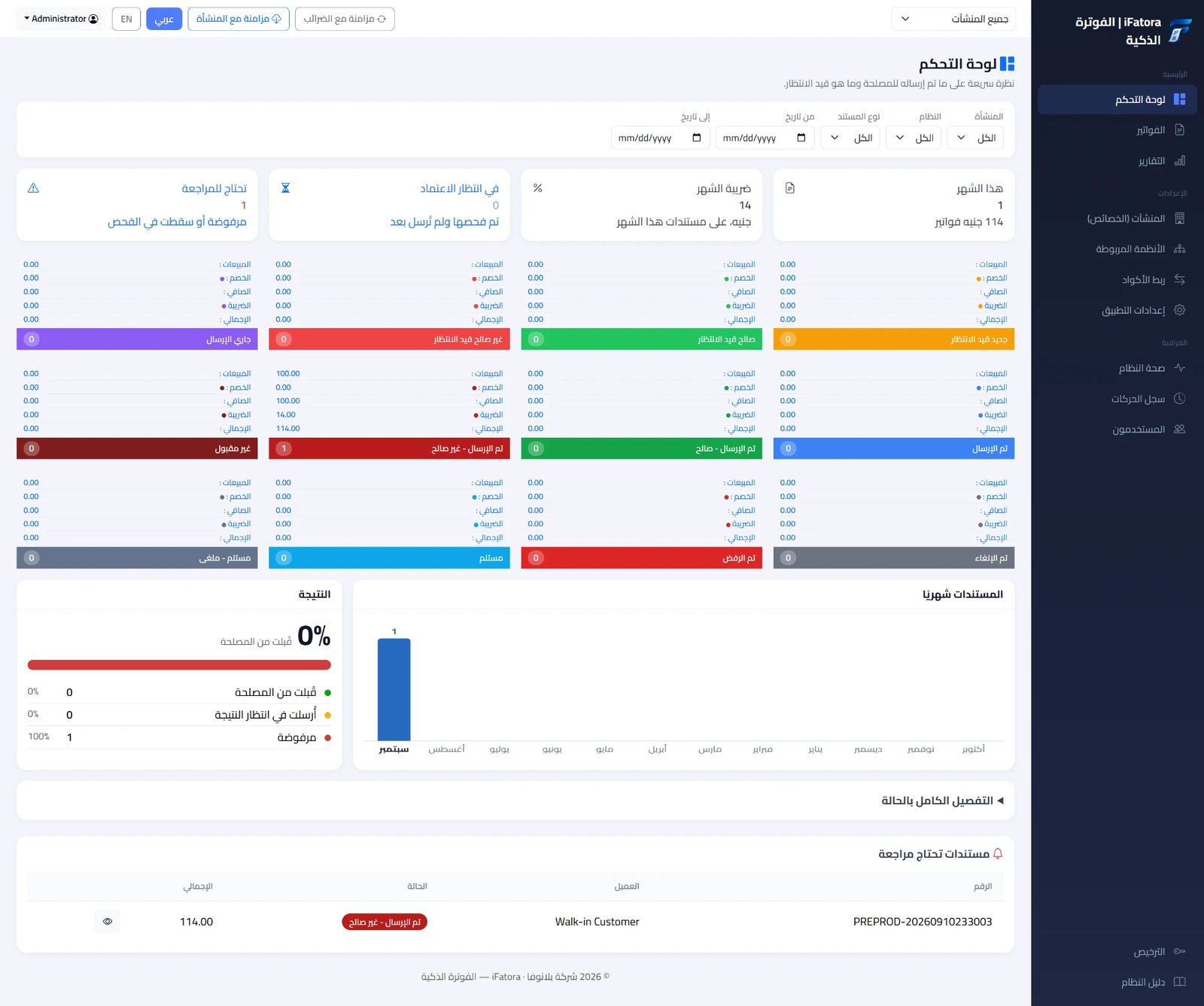Click the purple جاري الإرسال status bar
Image resolution: width=1204 pixels, height=1006 pixels.
click(137, 339)
